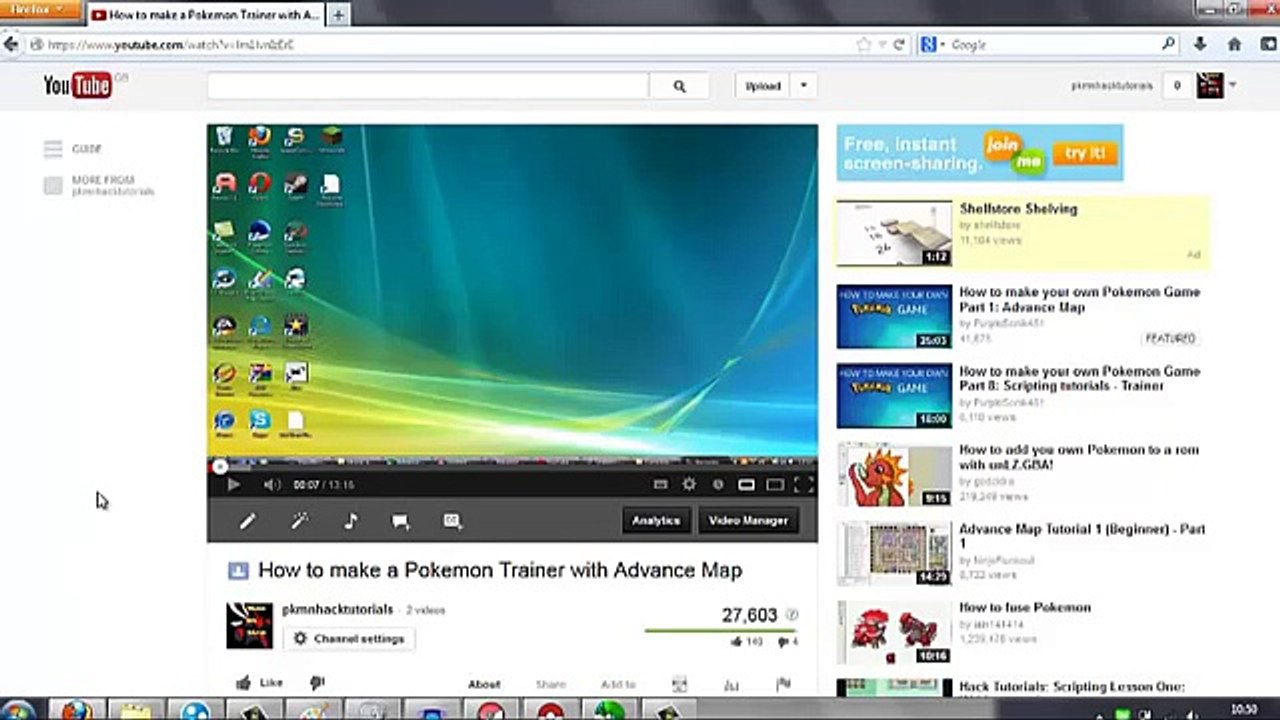Screen dimensions: 1280x720
Task: Open Firefox from the Windows taskbar
Action: (76, 711)
